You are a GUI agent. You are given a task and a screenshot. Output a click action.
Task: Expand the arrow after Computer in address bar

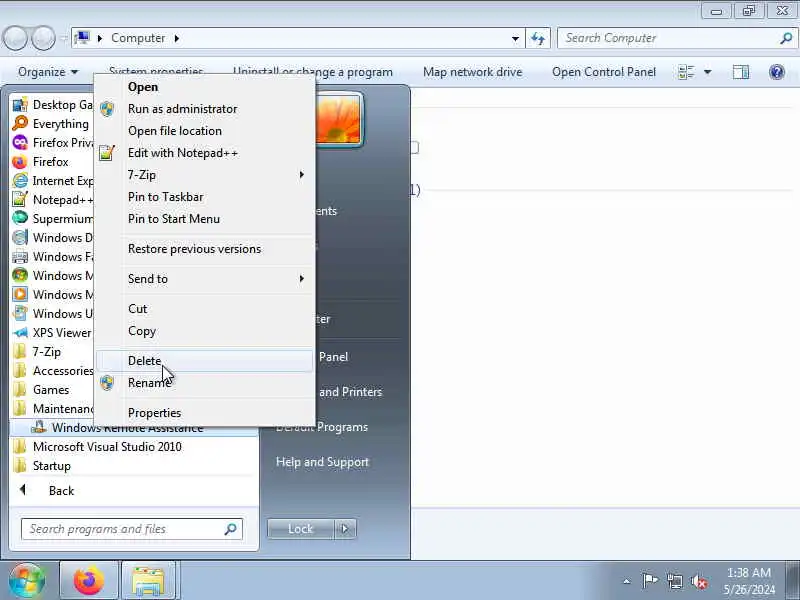coord(177,38)
